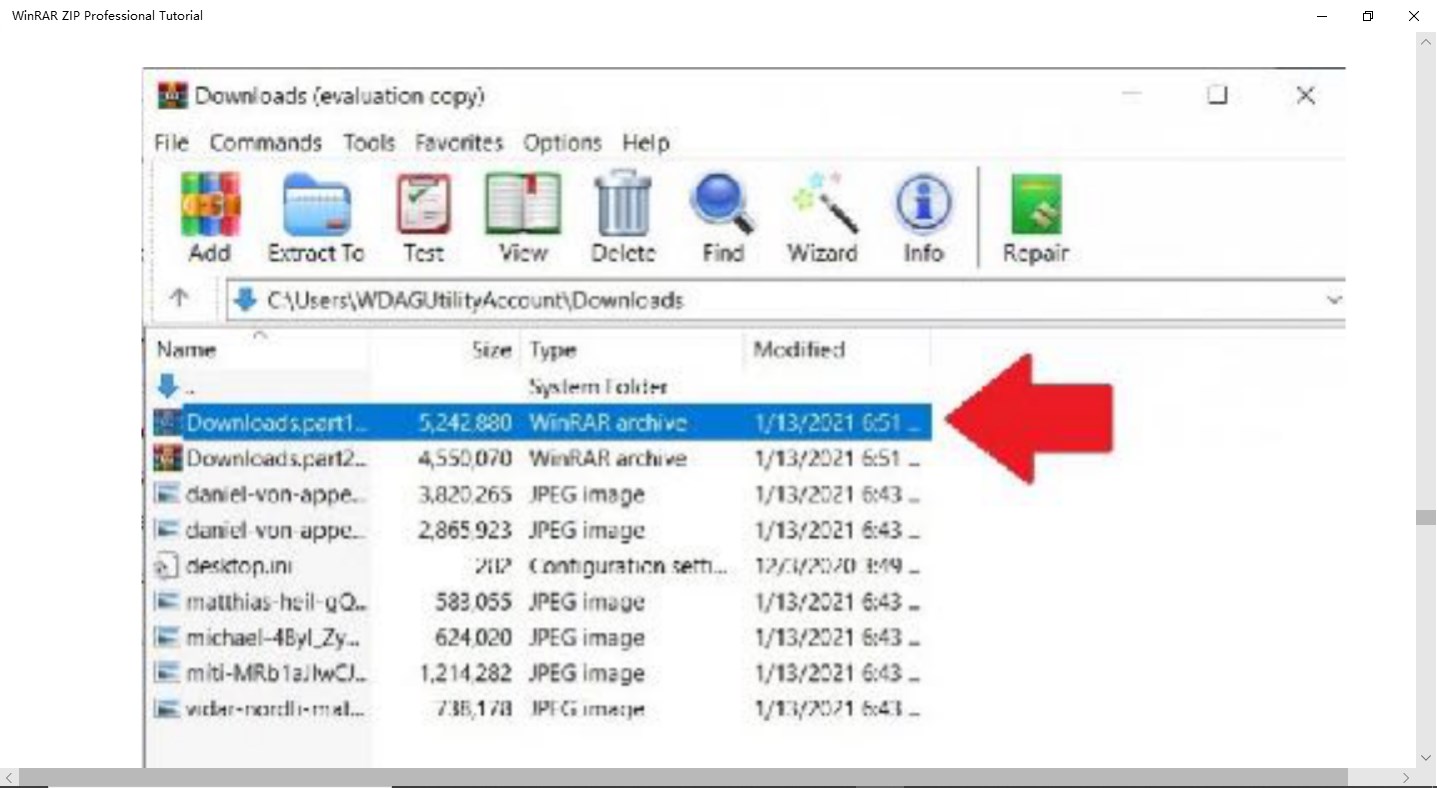Click the desktop.ini file icon
Image resolution: width=1437 pixels, height=788 pixels.
point(166,566)
